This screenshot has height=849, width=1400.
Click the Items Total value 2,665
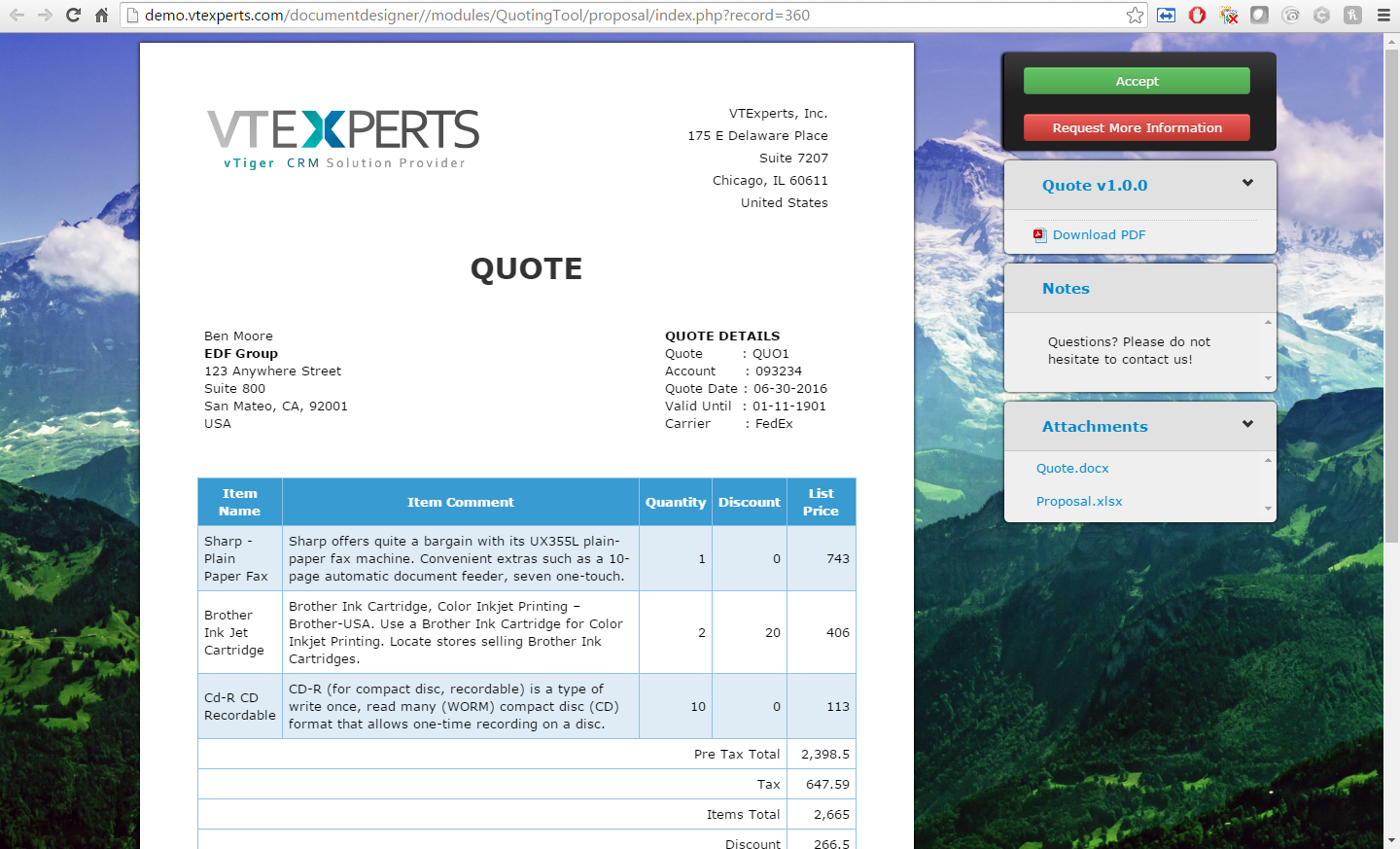coord(831,814)
